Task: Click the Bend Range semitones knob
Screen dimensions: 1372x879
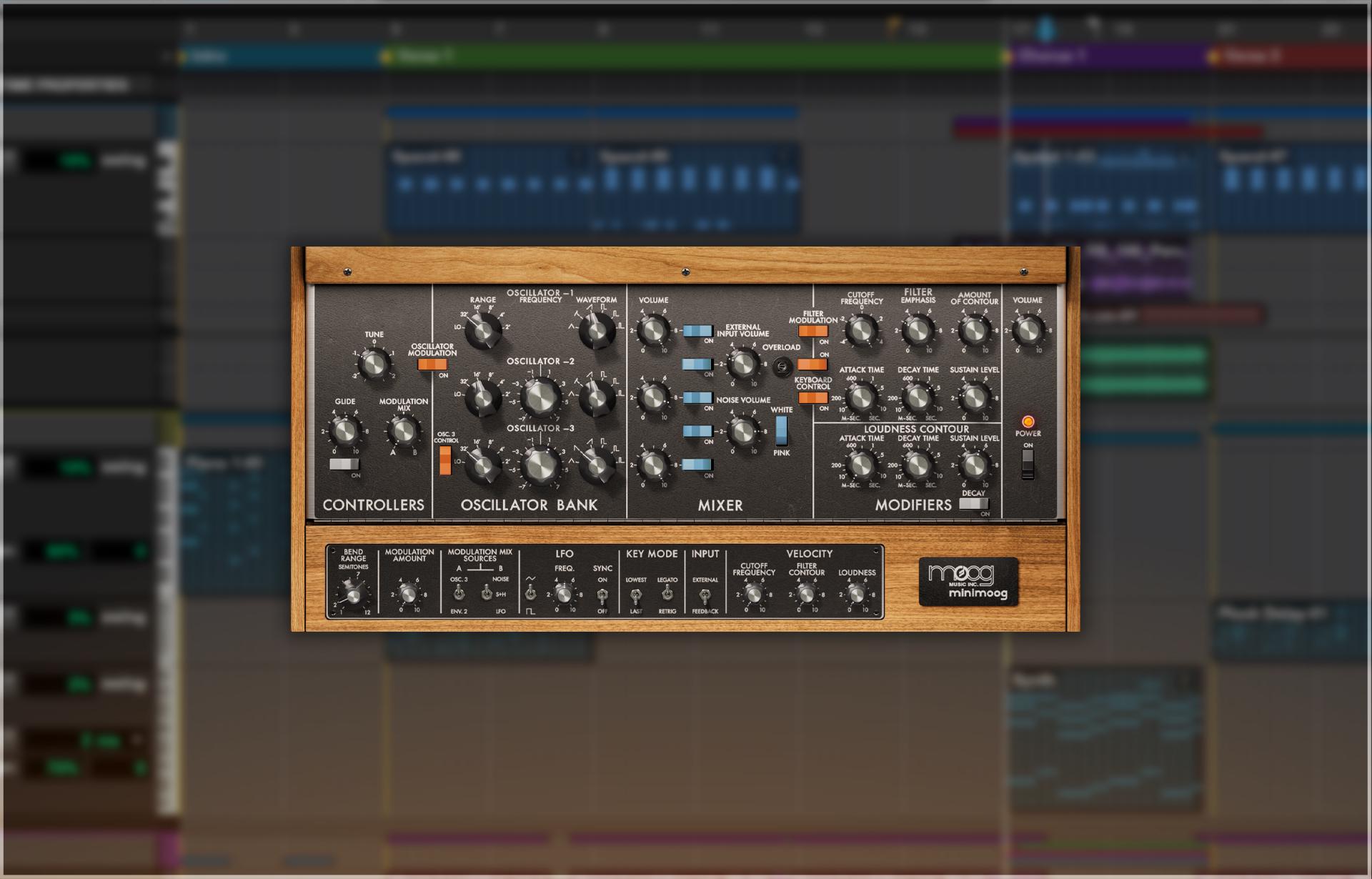Action: (x=352, y=594)
